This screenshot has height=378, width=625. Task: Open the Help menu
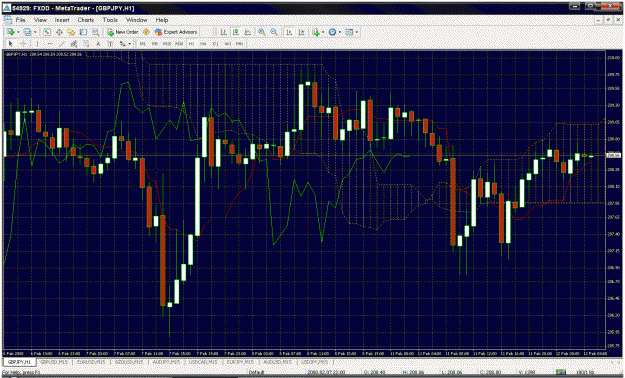[x=161, y=20]
